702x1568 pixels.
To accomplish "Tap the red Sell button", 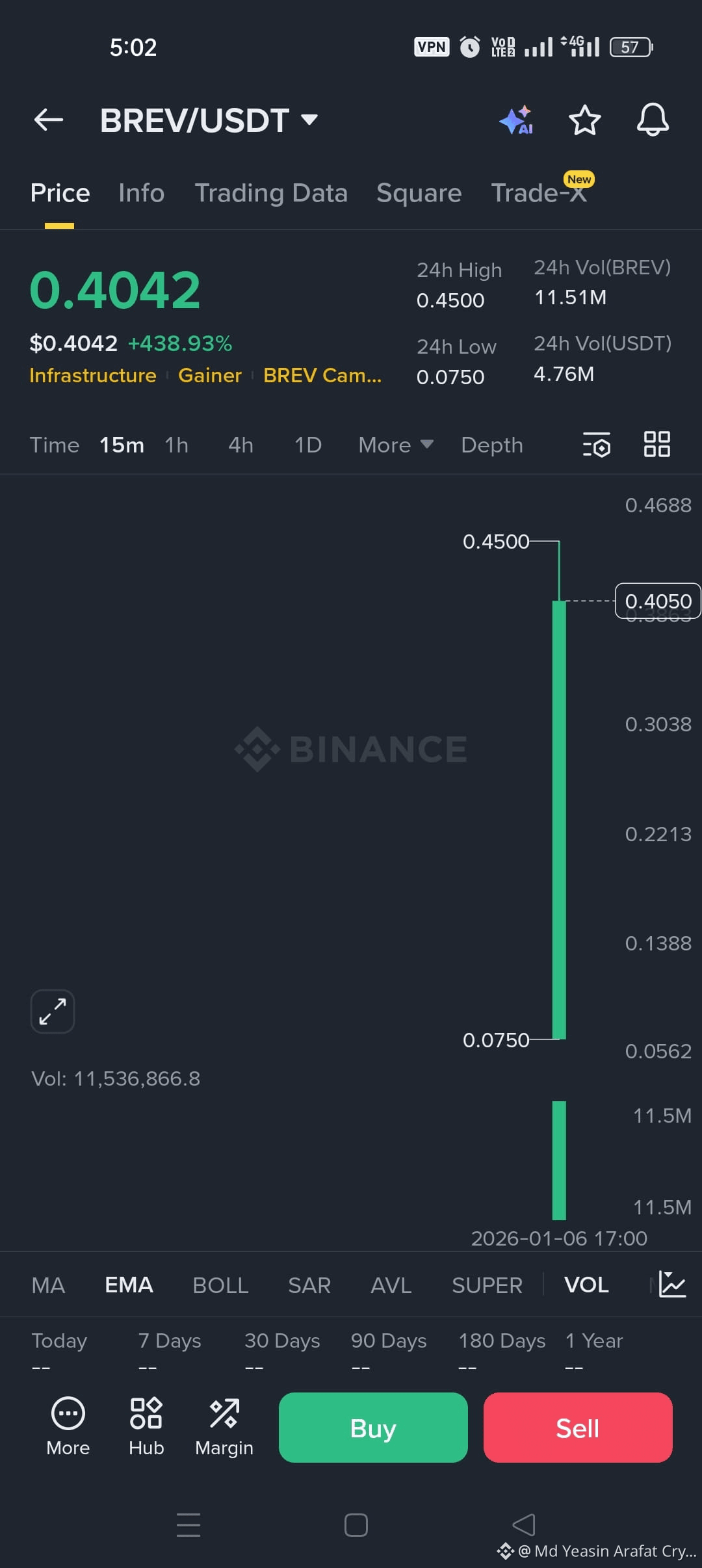I will [x=578, y=1428].
